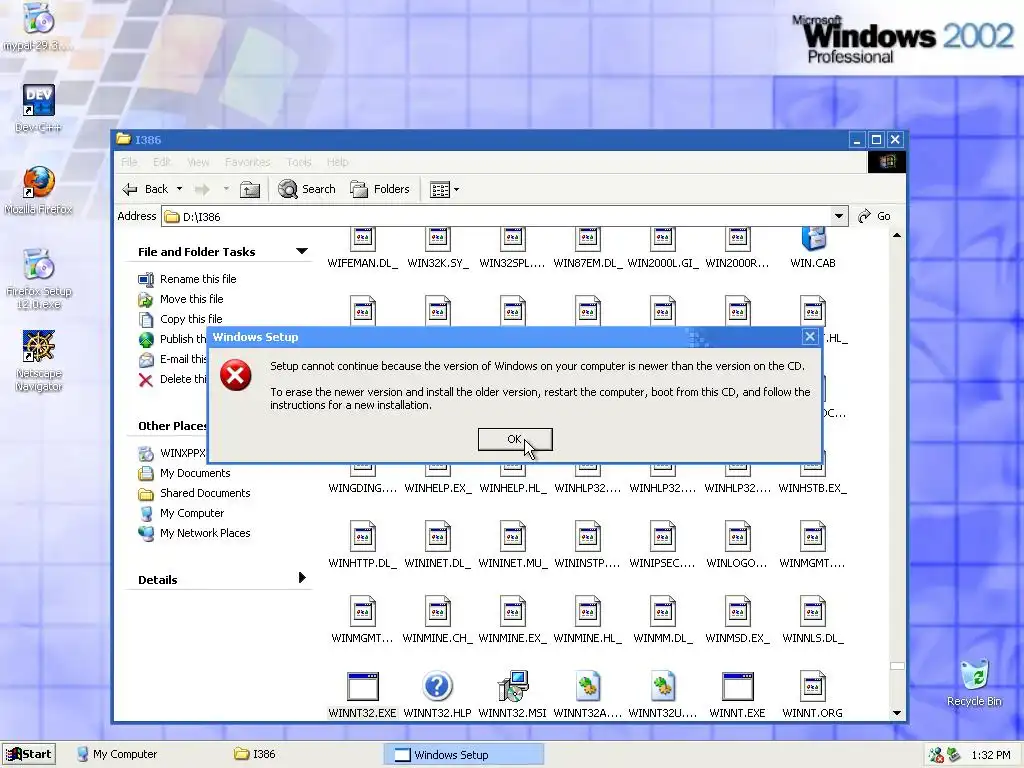Select the WINNT32.HLP help file
This screenshot has width=1024, height=768.
click(437, 695)
